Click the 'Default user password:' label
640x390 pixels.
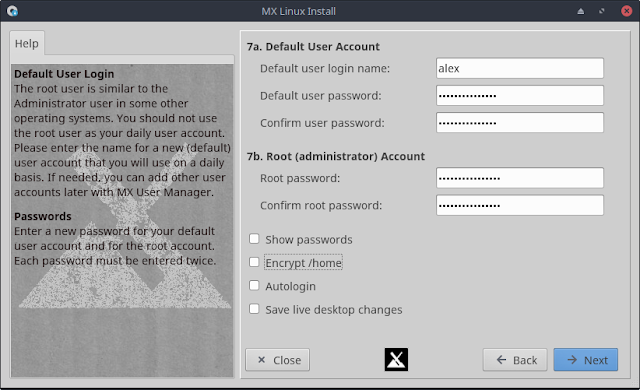coord(321,96)
